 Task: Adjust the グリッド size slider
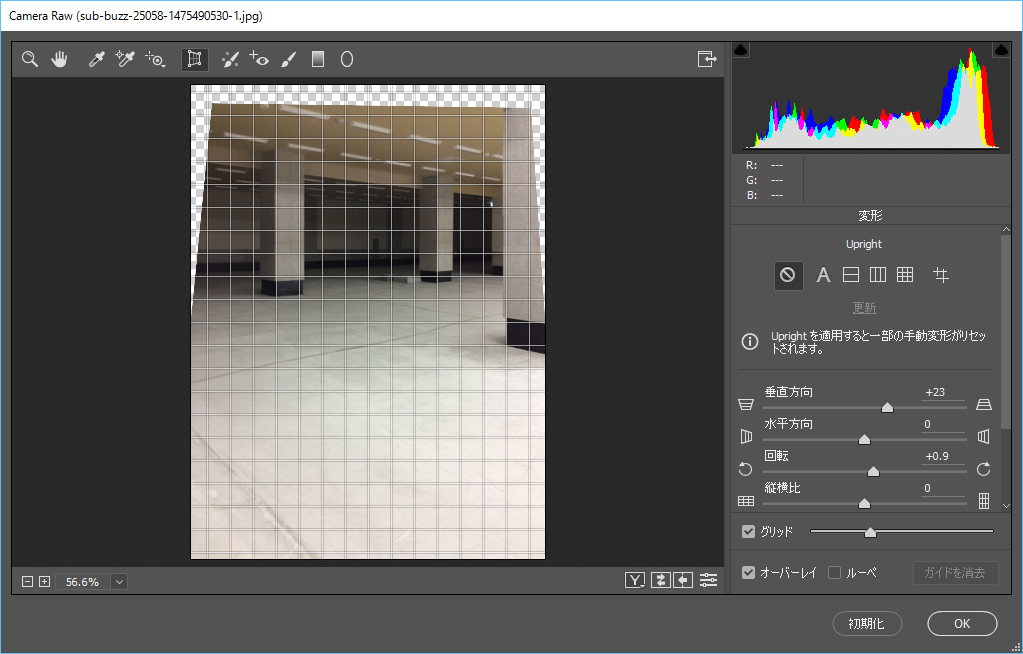[870, 532]
